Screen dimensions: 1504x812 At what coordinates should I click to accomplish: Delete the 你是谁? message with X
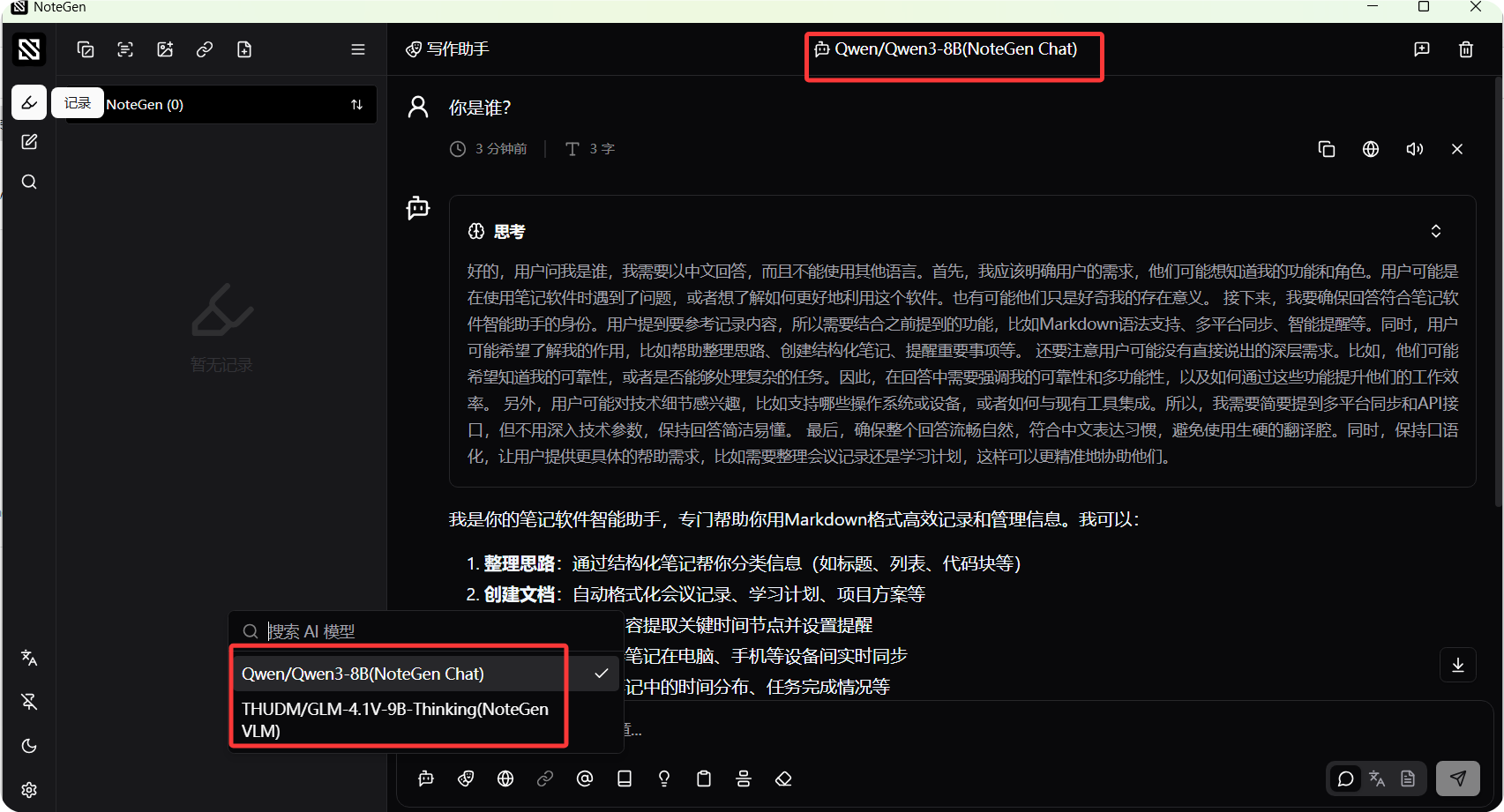pyautogui.click(x=1457, y=149)
